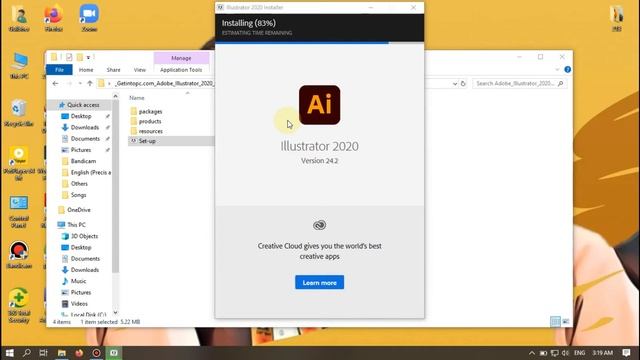
Task: Open the notification center icon
Action: (x=627, y=353)
